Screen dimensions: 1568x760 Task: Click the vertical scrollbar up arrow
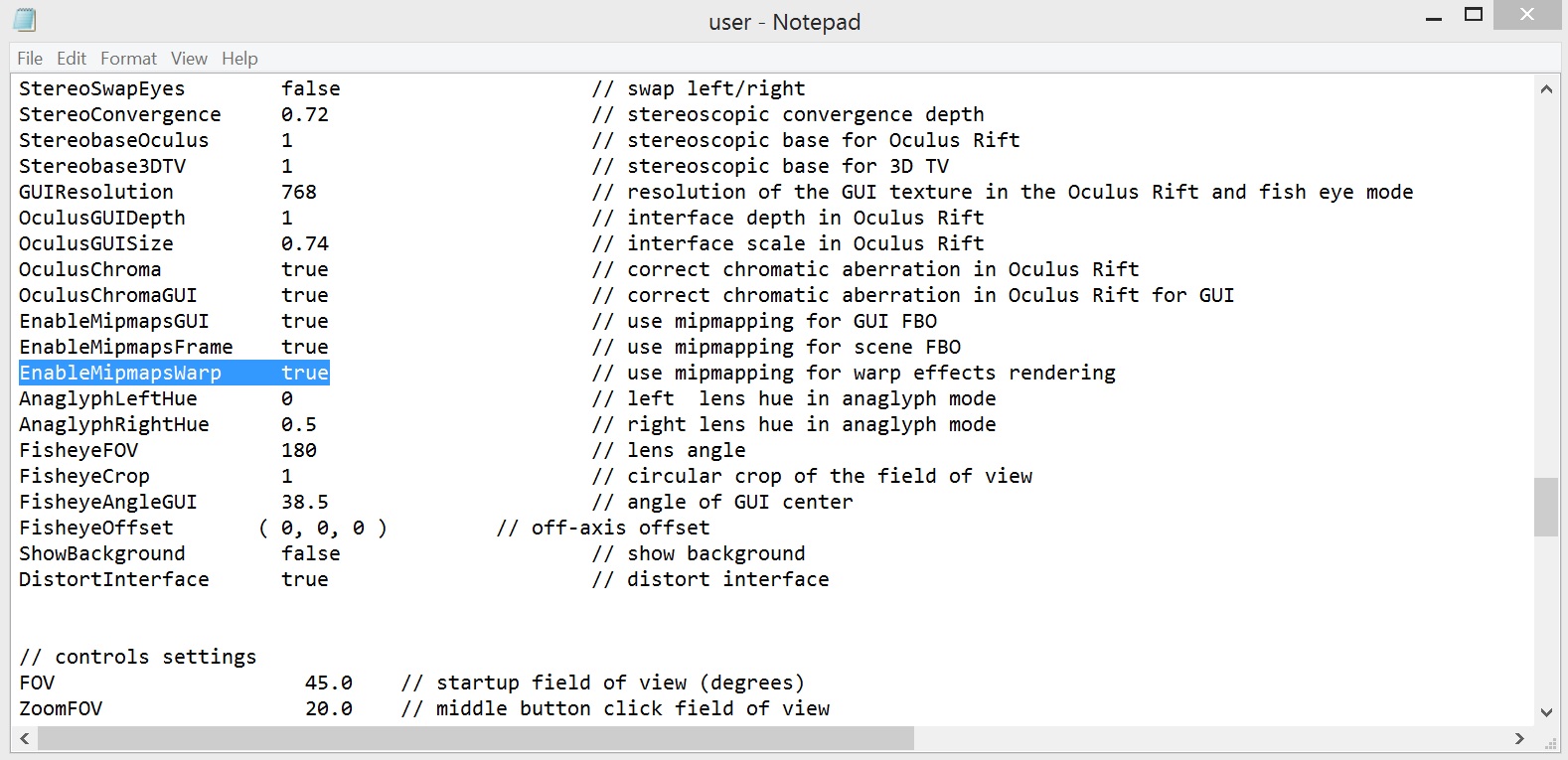(1546, 88)
